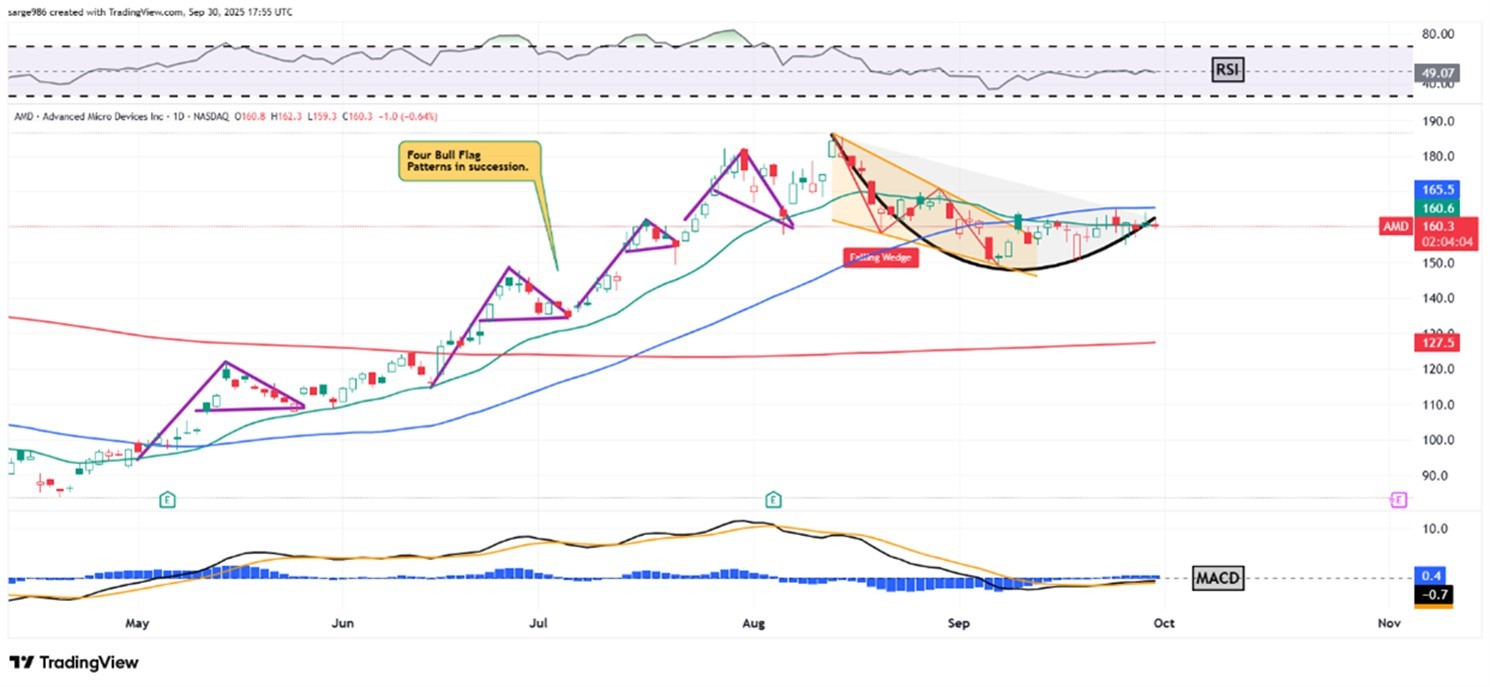Click the AMD ticker tag beside price scale
1490x687 pixels.
tap(1394, 228)
